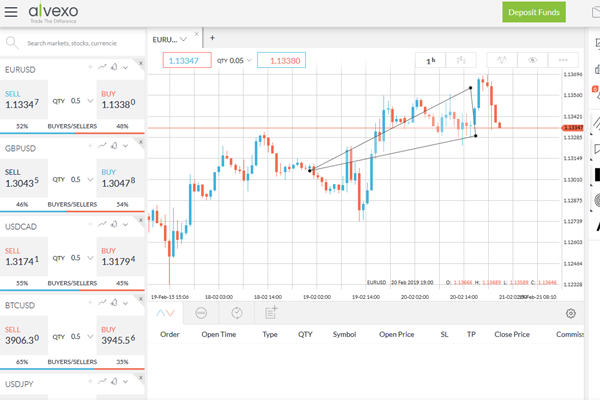Set price alert bell for GBPUSD
Image resolution: width=600 pixels, height=400 pixels.
(x=114, y=145)
